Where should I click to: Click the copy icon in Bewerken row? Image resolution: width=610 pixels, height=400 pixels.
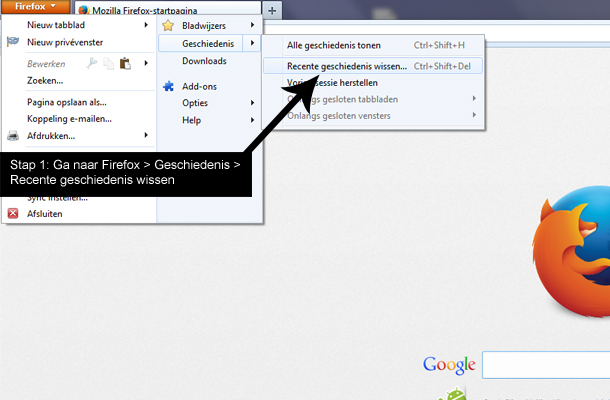tap(109, 63)
